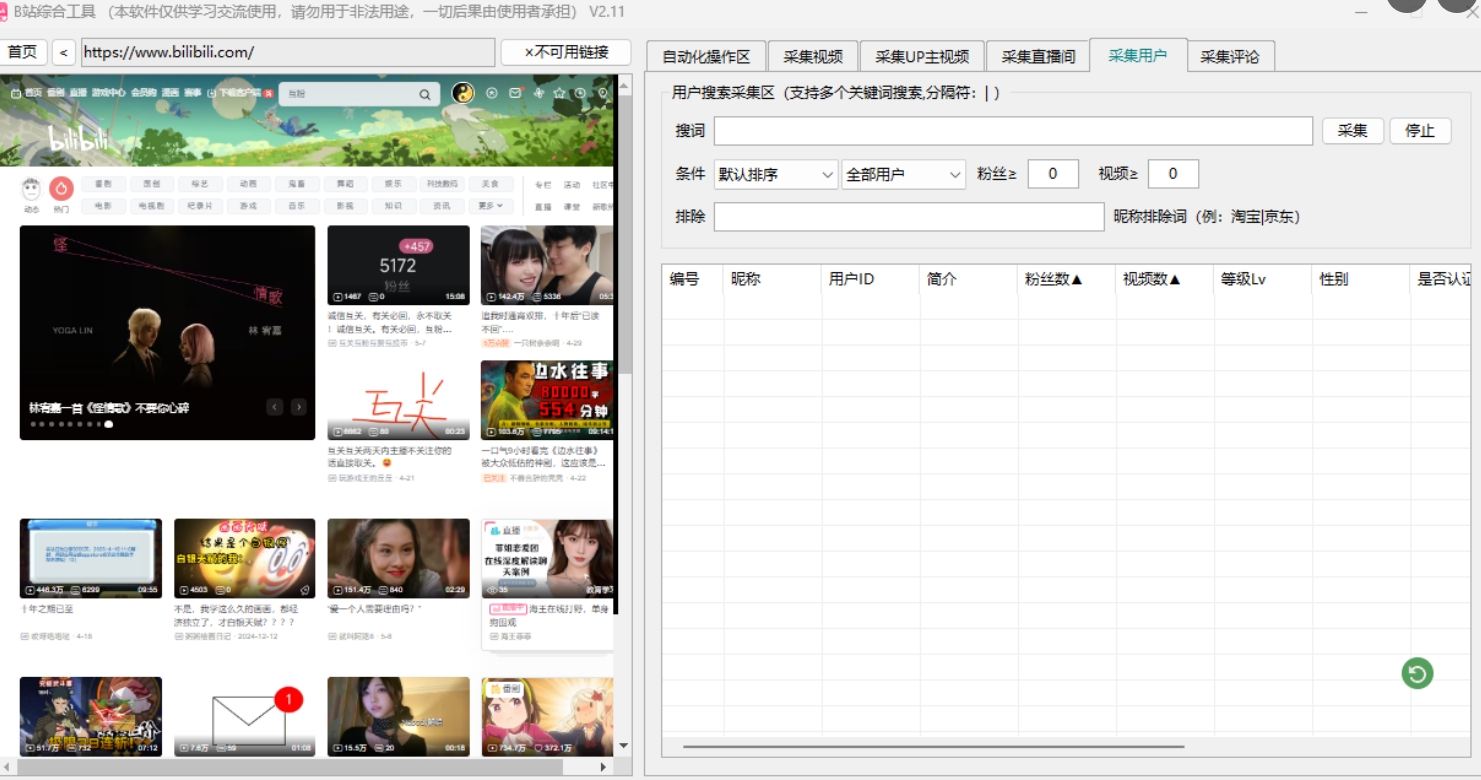Open the 全部用户 user type dropdown
The width and height of the screenshot is (1481, 780).
click(903, 174)
